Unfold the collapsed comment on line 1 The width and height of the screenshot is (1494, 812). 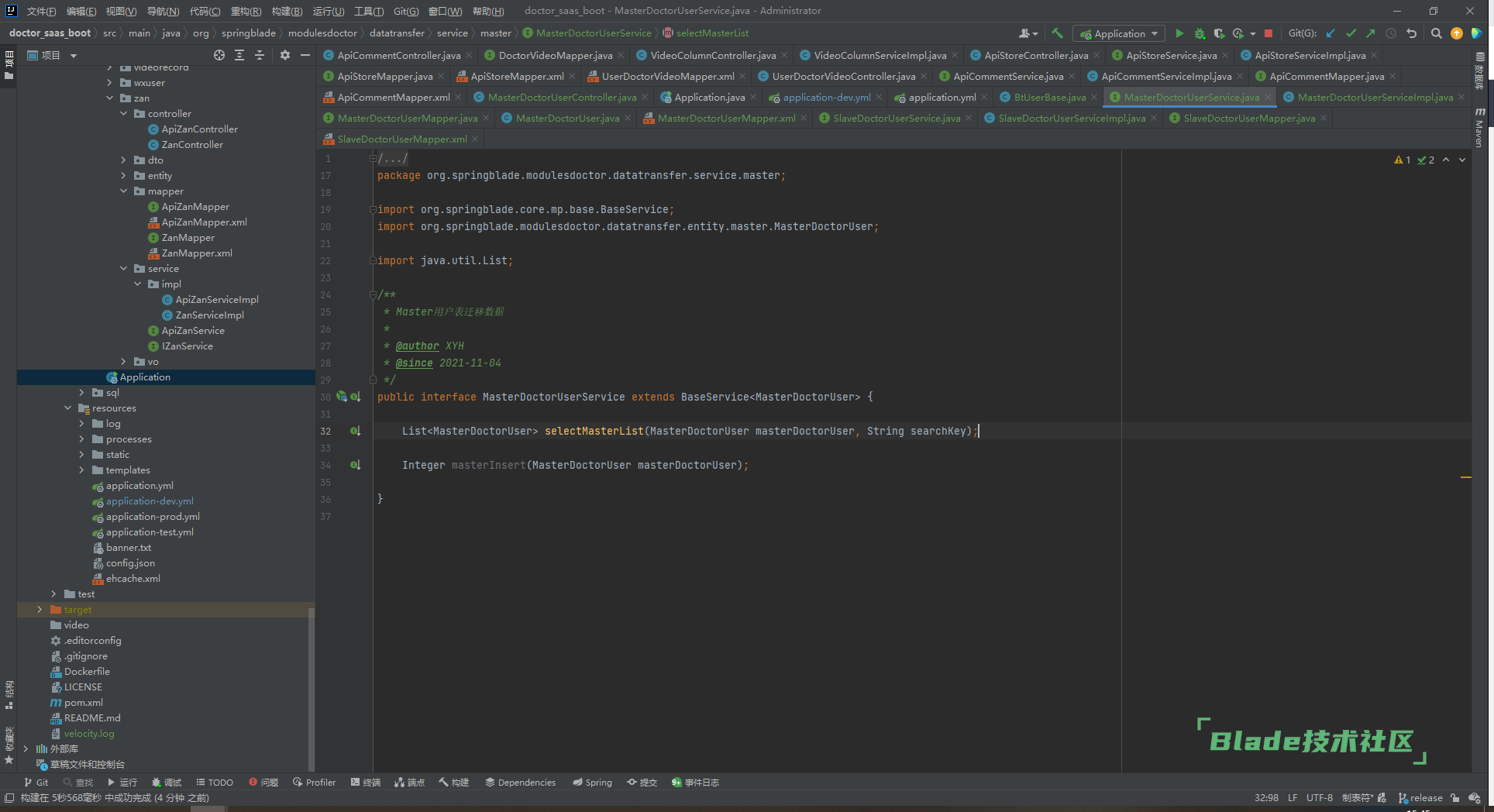(x=373, y=158)
